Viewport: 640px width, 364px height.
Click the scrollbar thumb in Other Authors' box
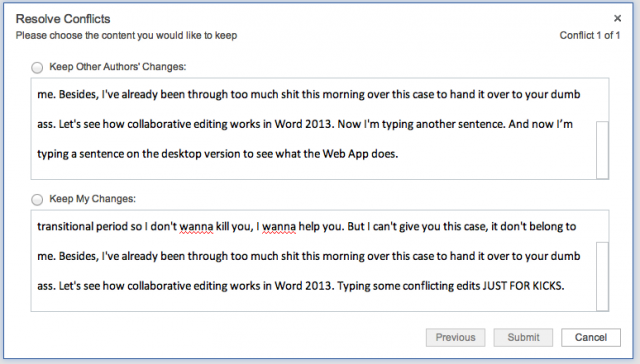[x=602, y=150]
